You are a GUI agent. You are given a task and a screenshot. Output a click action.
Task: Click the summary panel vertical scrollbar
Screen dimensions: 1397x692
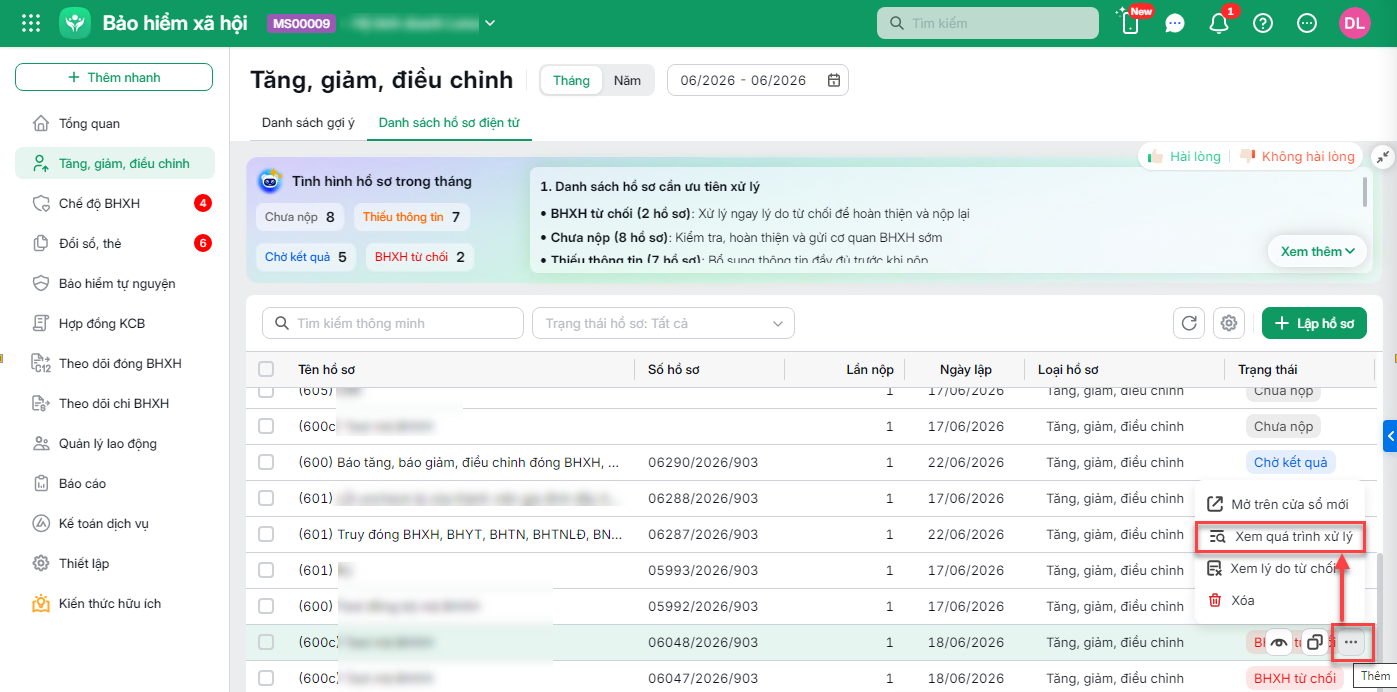1365,190
